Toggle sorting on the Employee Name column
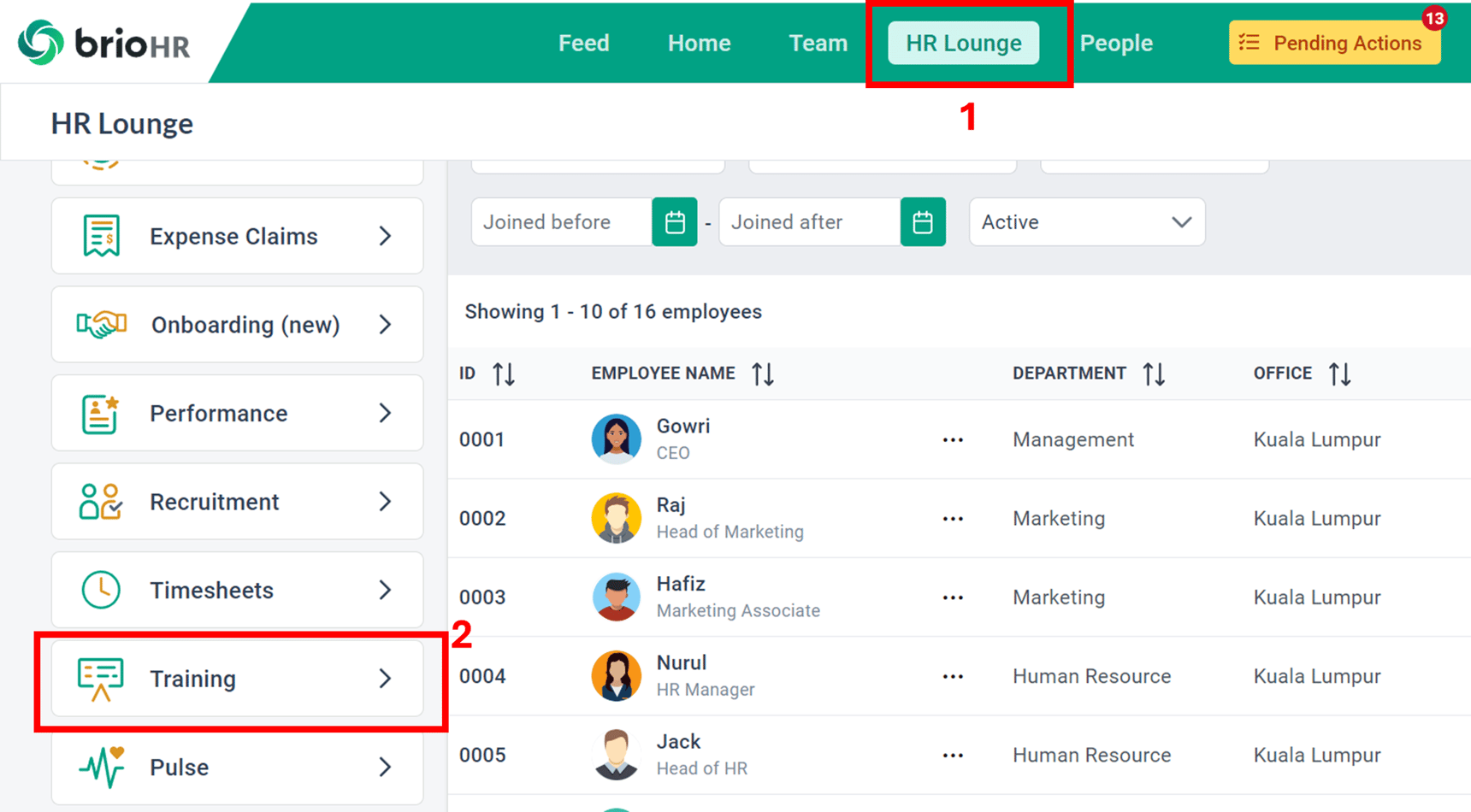 [763, 374]
